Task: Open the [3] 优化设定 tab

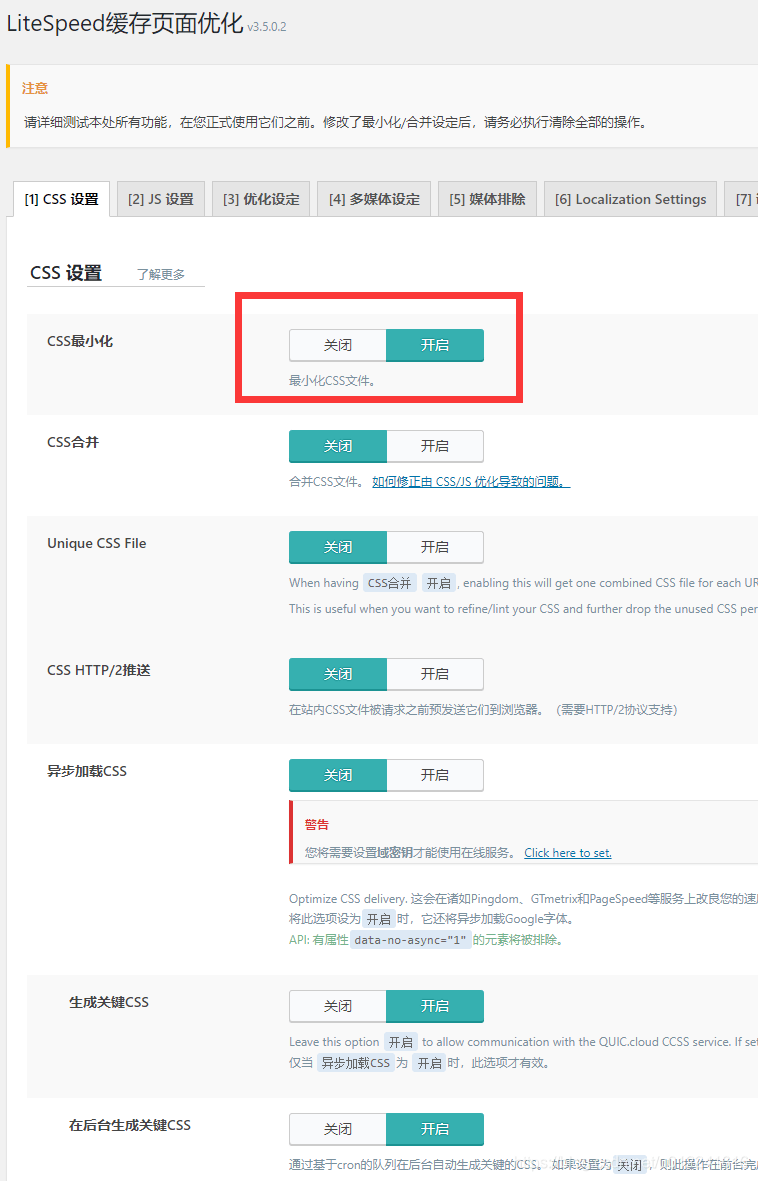Action: tap(261, 199)
